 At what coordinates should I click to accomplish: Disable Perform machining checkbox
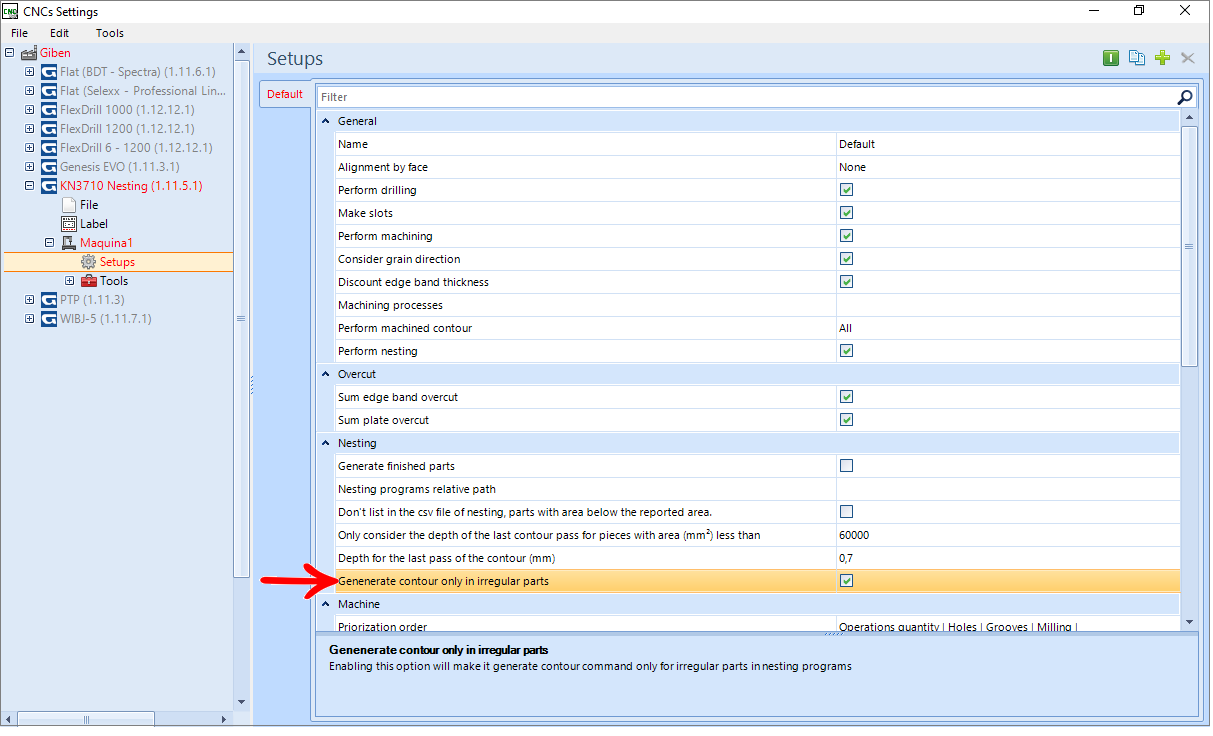coord(846,236)
